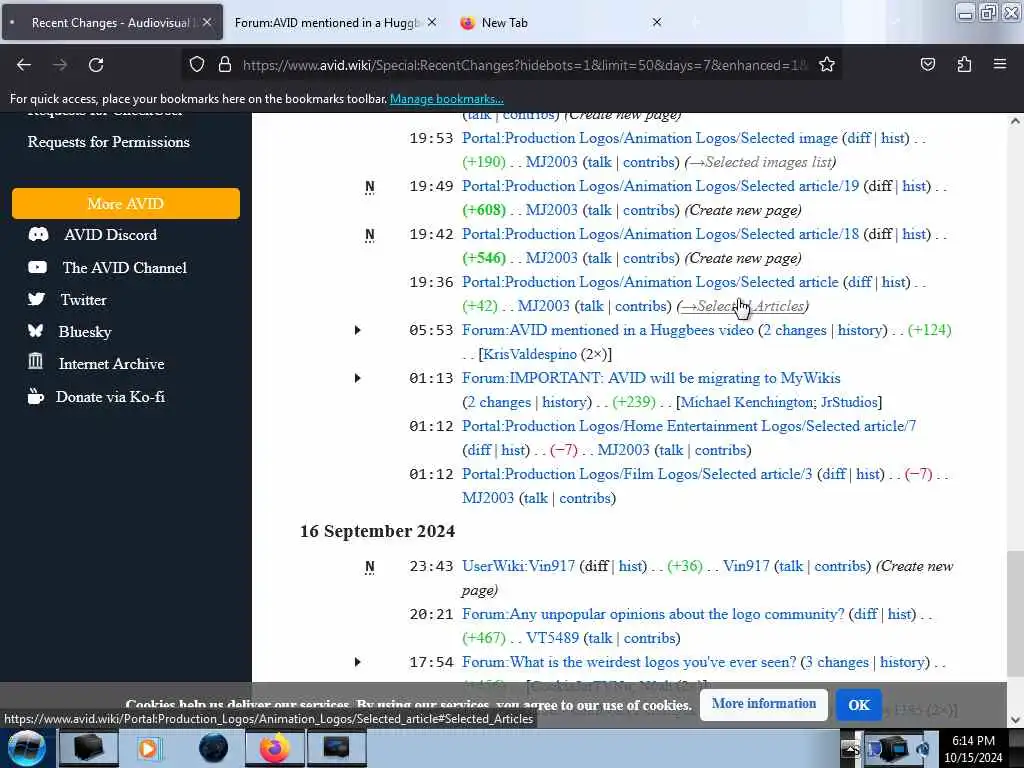Click the Discord icon in sidebar

coord(38,234)
